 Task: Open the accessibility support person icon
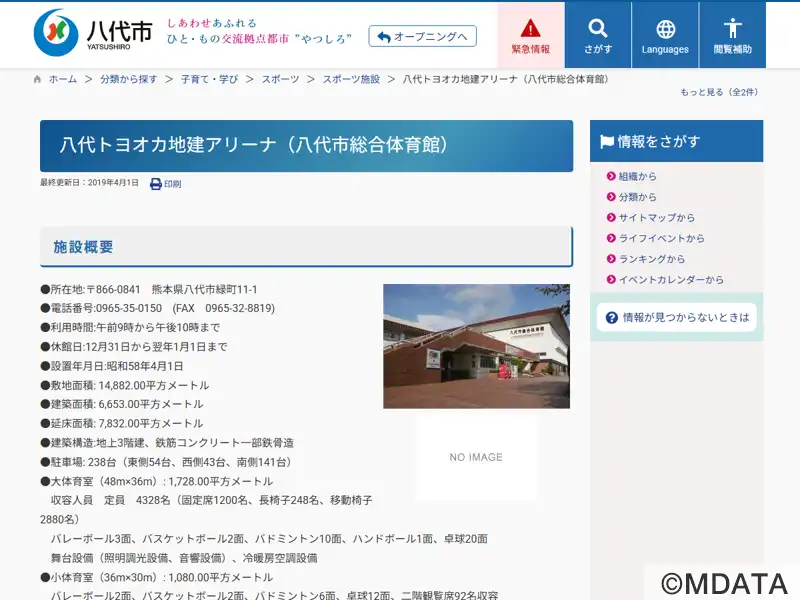click(x=732, y=29)
